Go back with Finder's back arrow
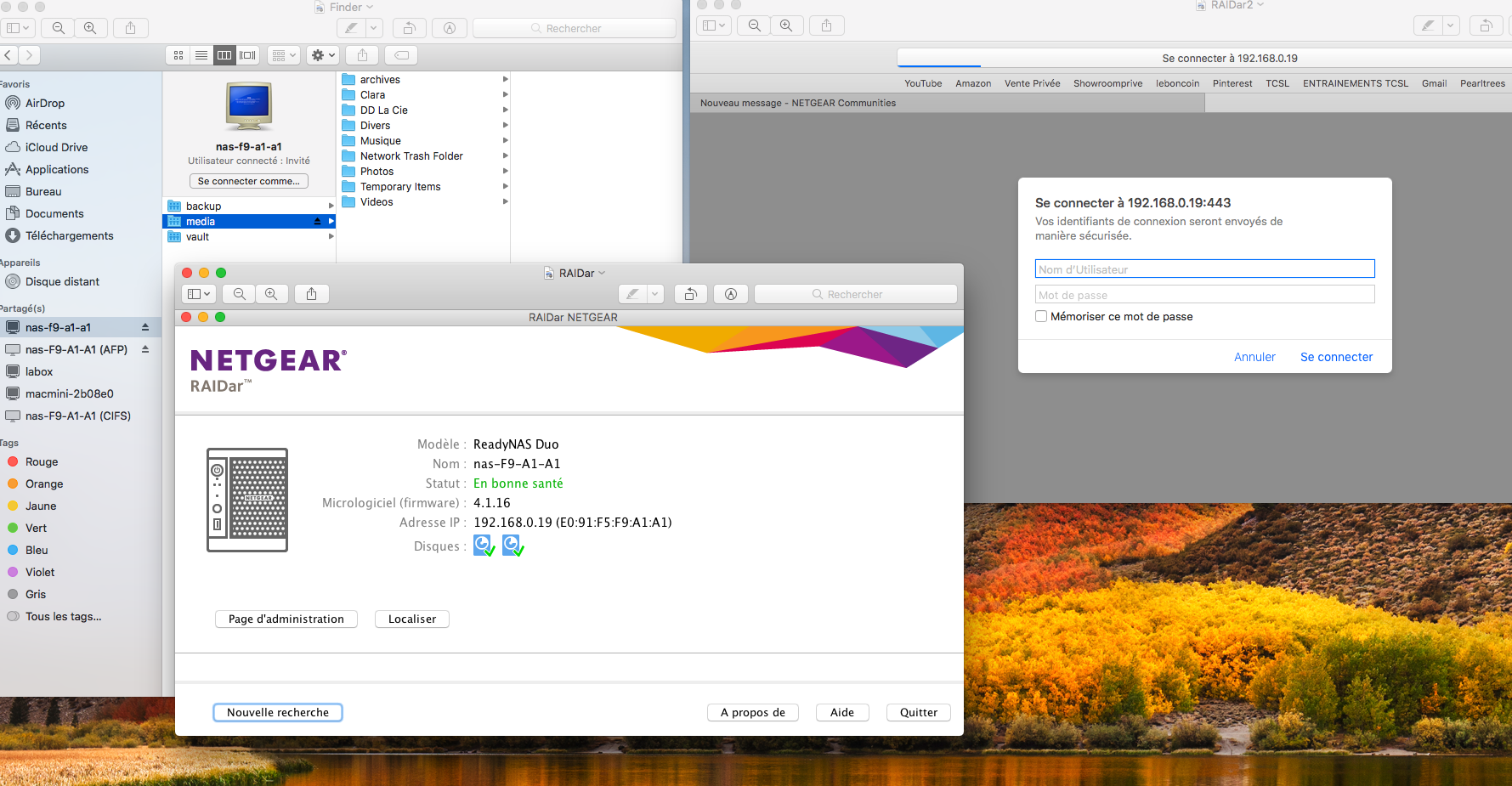 click(x=8, y=55)
